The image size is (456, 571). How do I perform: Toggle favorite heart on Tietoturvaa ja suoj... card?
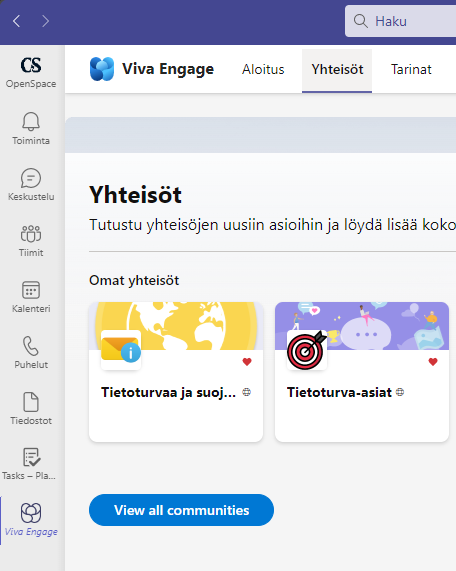click(247, 362)
